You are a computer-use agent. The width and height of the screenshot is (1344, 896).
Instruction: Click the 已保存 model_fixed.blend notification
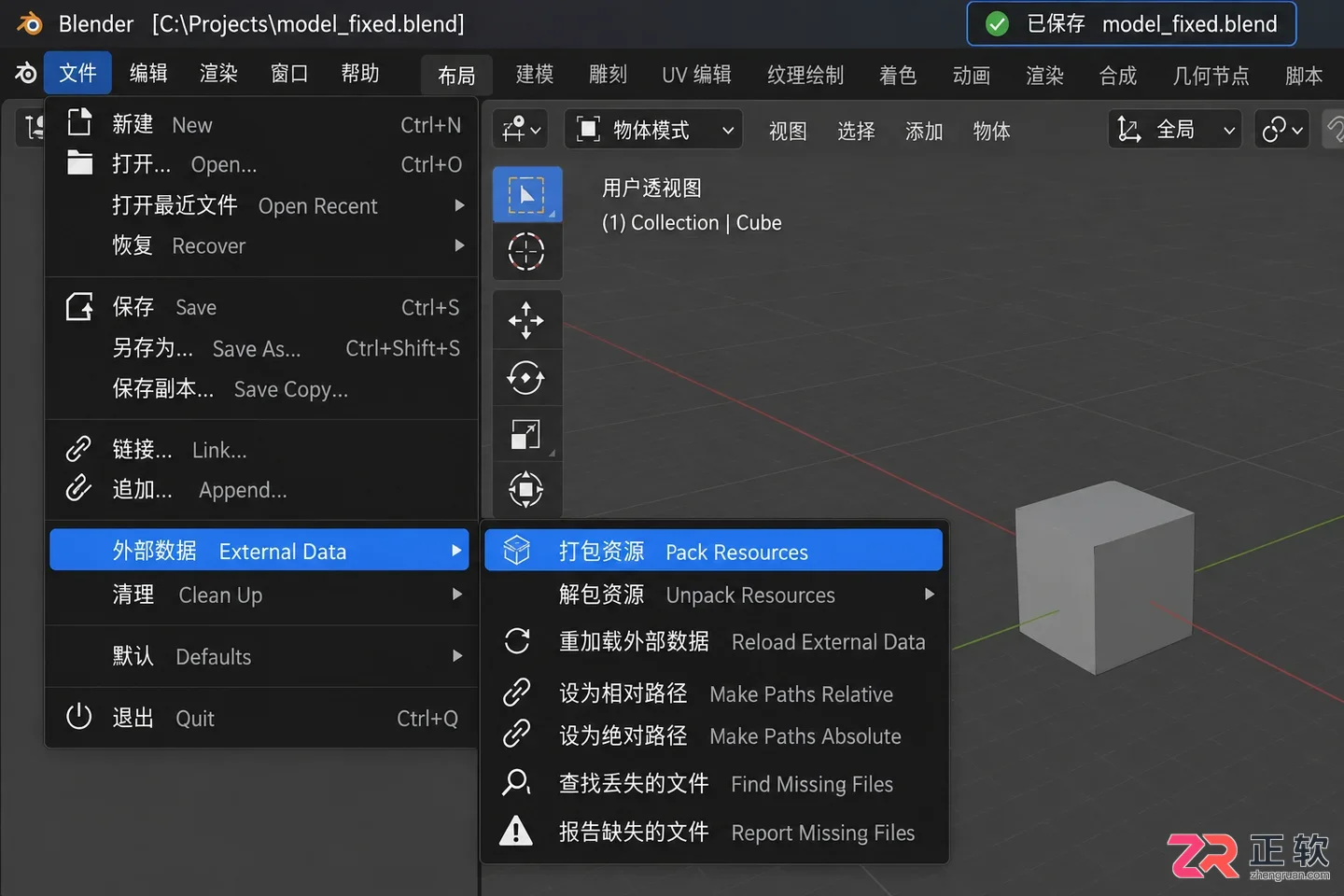tap(1131, 23)
